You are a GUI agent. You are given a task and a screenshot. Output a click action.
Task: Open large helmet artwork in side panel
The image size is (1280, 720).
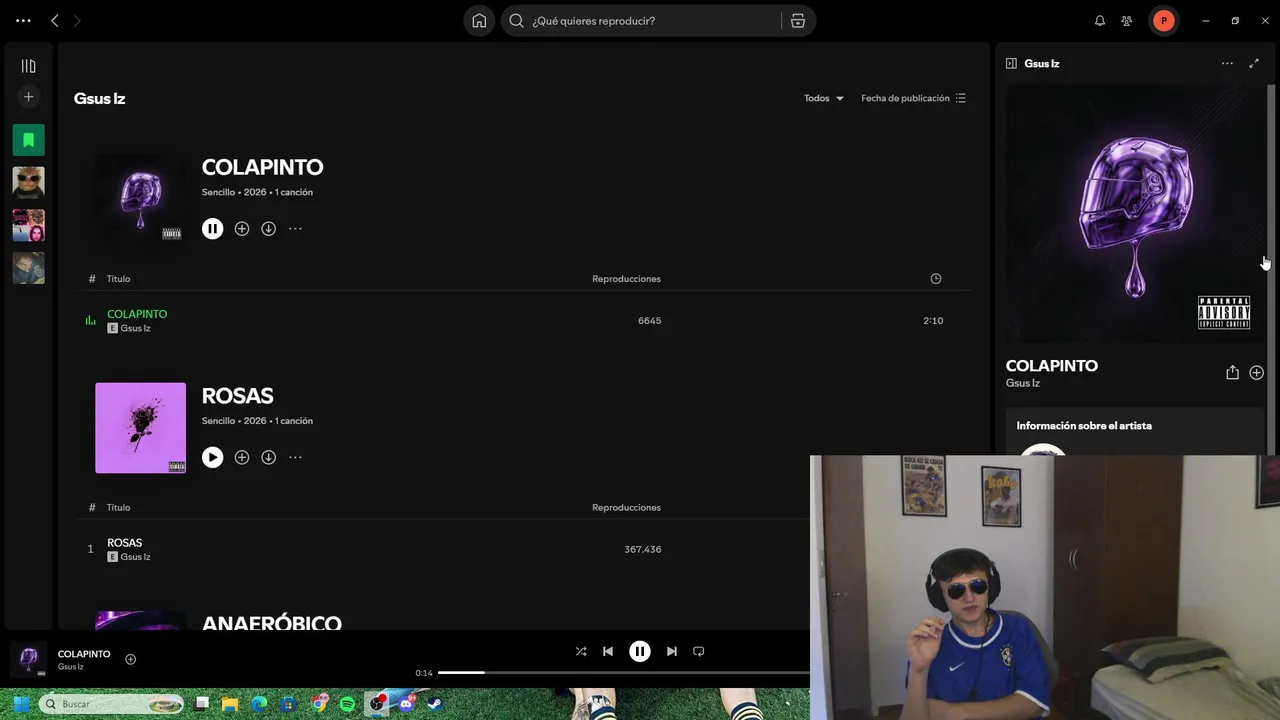[x=1135, y=214]
